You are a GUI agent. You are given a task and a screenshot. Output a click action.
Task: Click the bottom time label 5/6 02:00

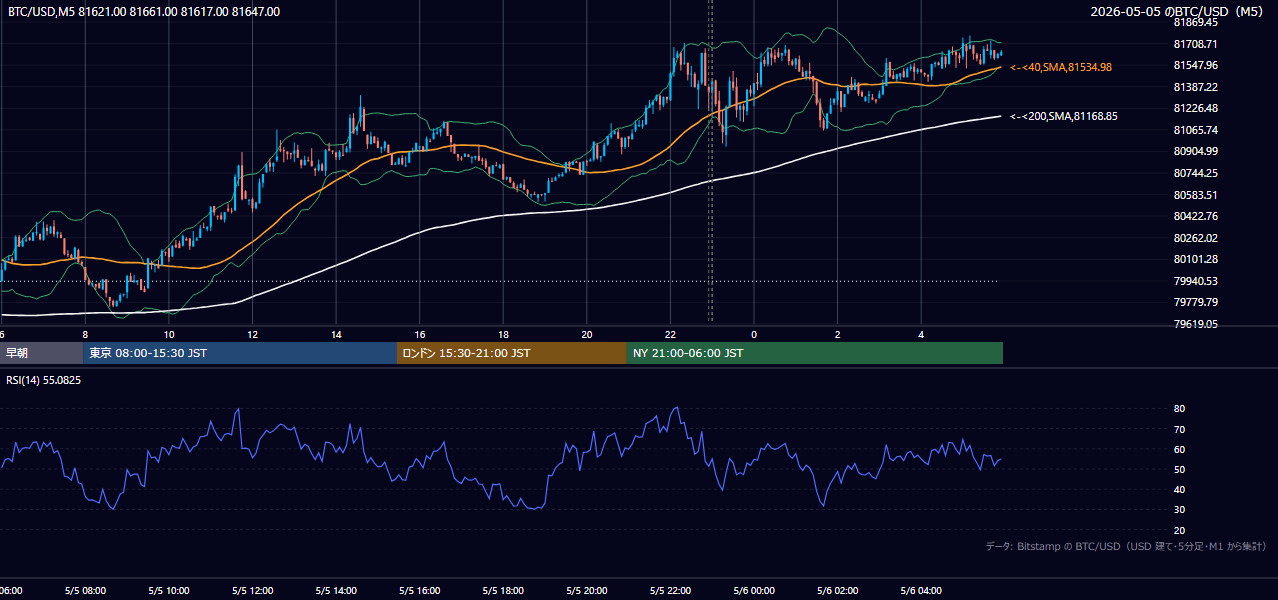pos(838,591)
